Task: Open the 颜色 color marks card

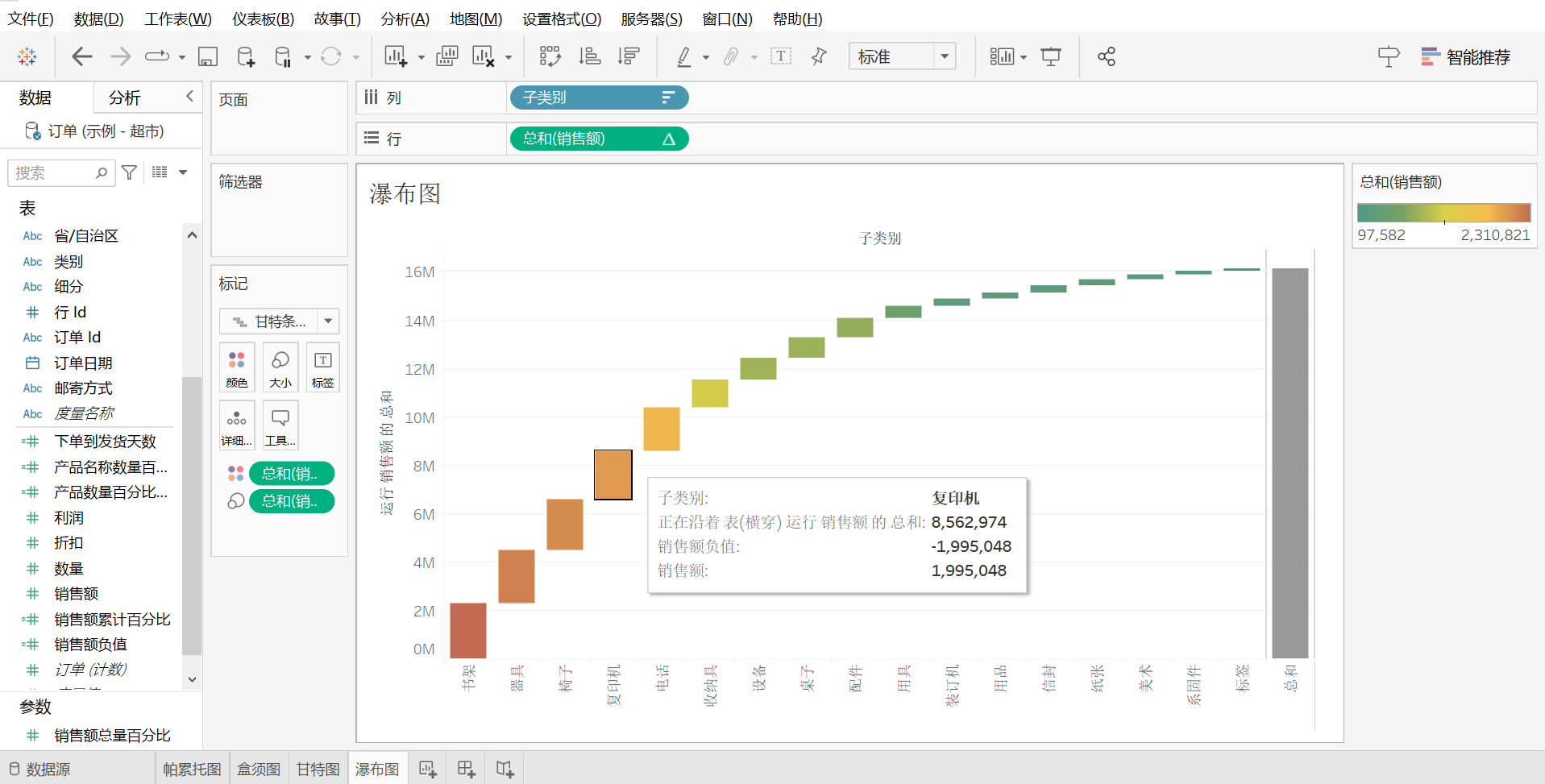Action: [237, 367]
